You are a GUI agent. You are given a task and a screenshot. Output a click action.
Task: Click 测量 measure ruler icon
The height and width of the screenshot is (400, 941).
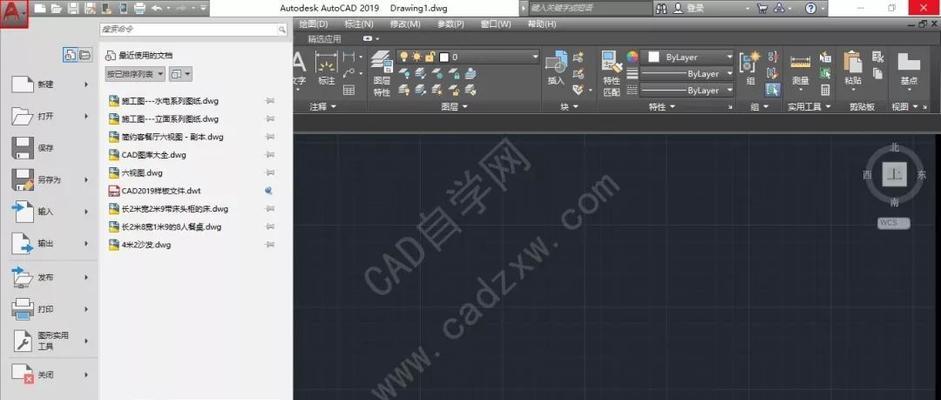coord(801,68)
